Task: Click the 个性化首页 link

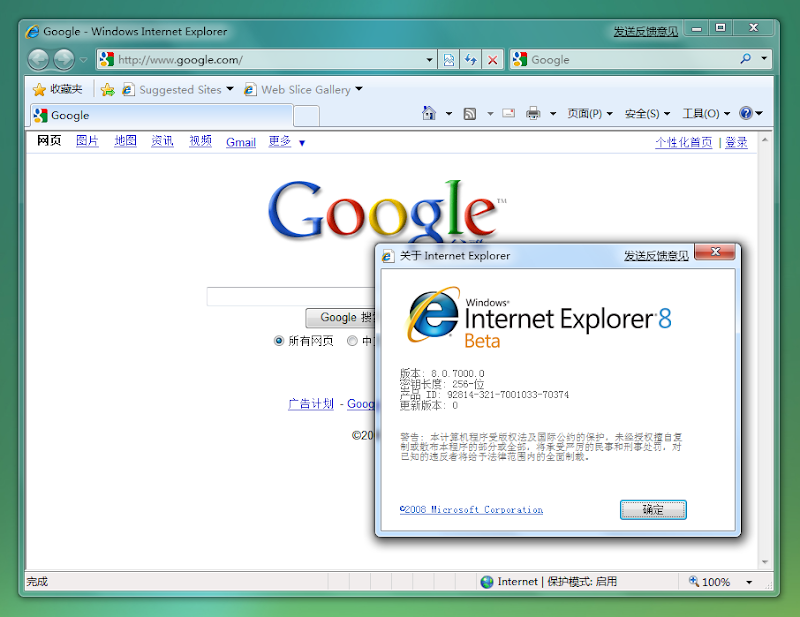Action: (684, 142)
